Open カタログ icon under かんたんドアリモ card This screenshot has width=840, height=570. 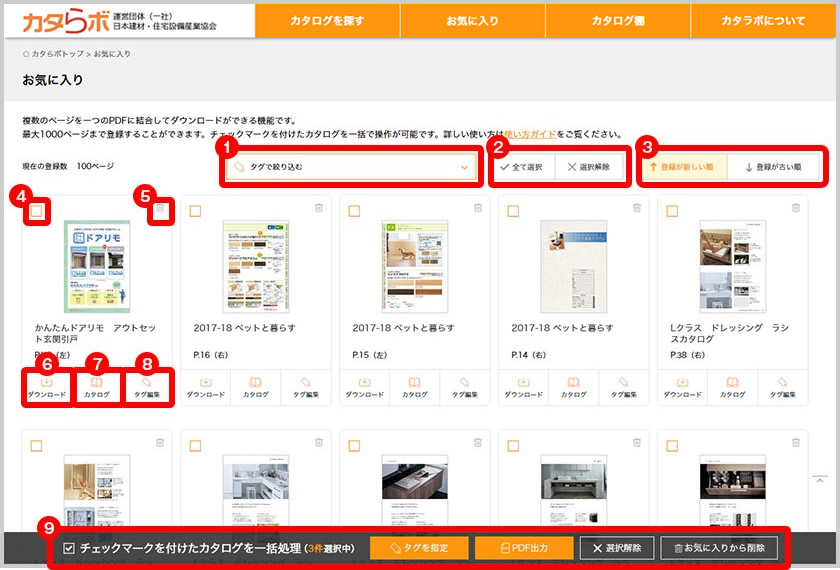pyautogui.click(x=97, y=387)
